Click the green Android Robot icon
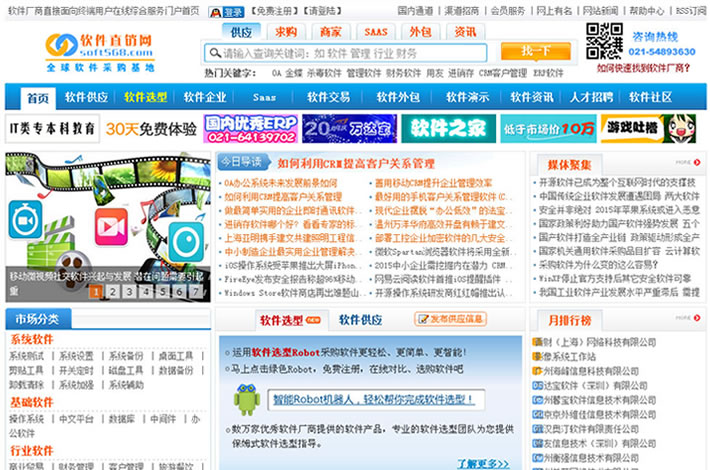710x470 pixels. [x=247, y=399]
